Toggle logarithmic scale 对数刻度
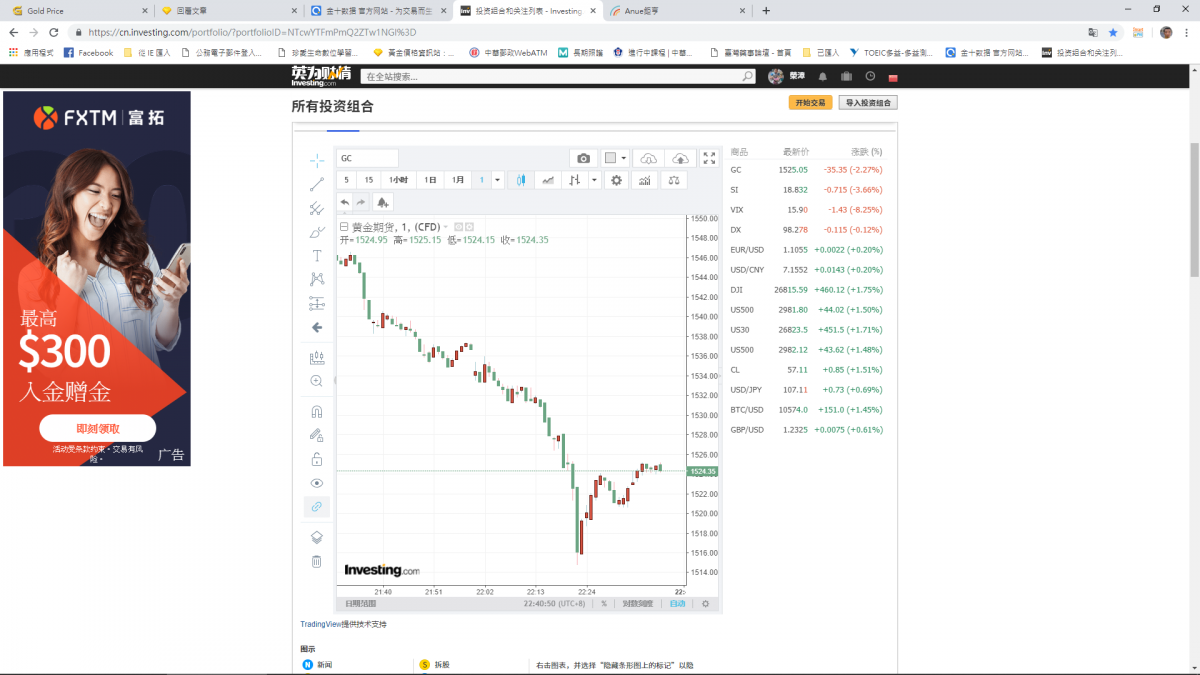The height and width of the screenshot is (675, 1200). (638, 604)
